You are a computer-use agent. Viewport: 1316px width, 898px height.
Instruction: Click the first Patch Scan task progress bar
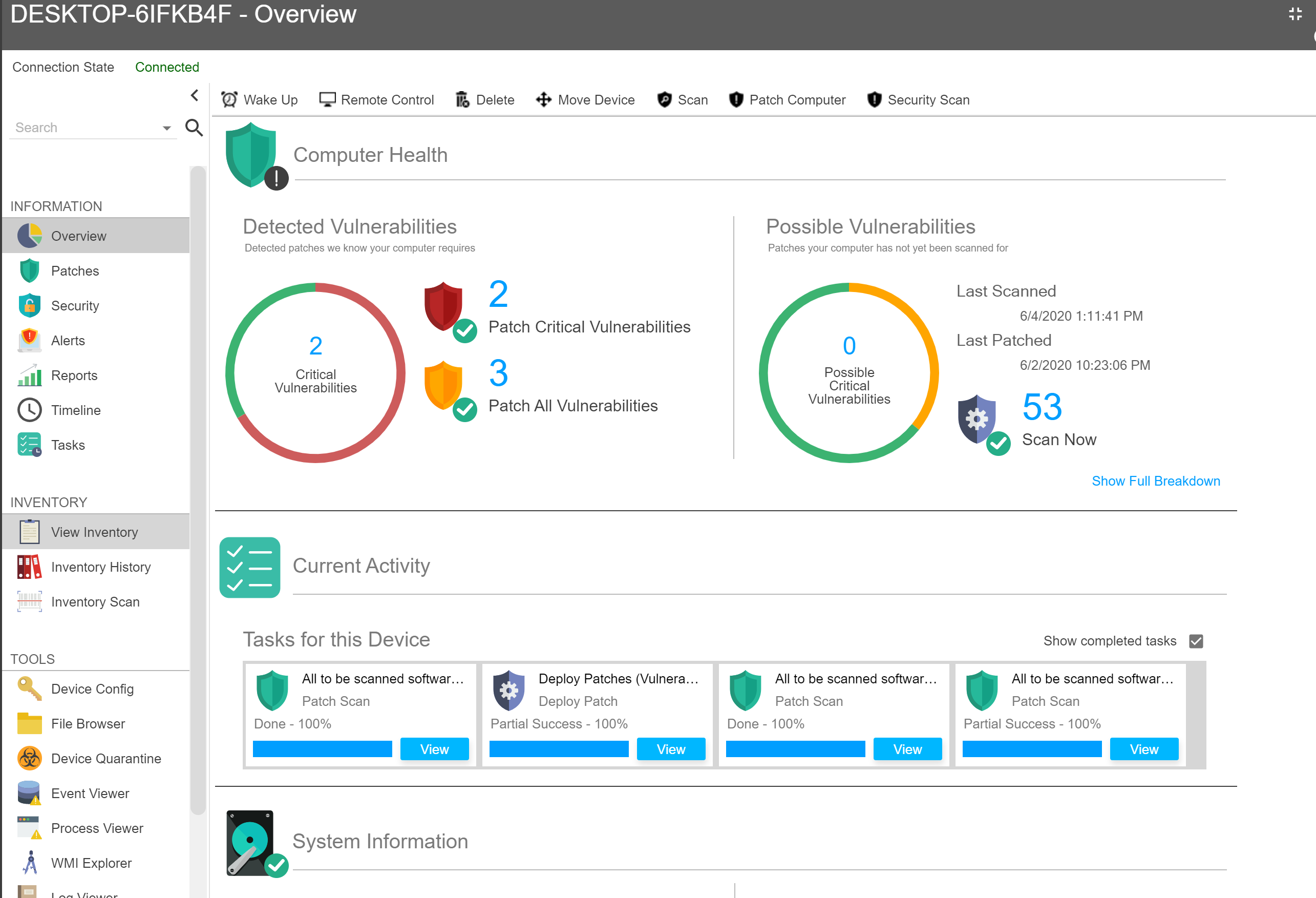point(322,749)
